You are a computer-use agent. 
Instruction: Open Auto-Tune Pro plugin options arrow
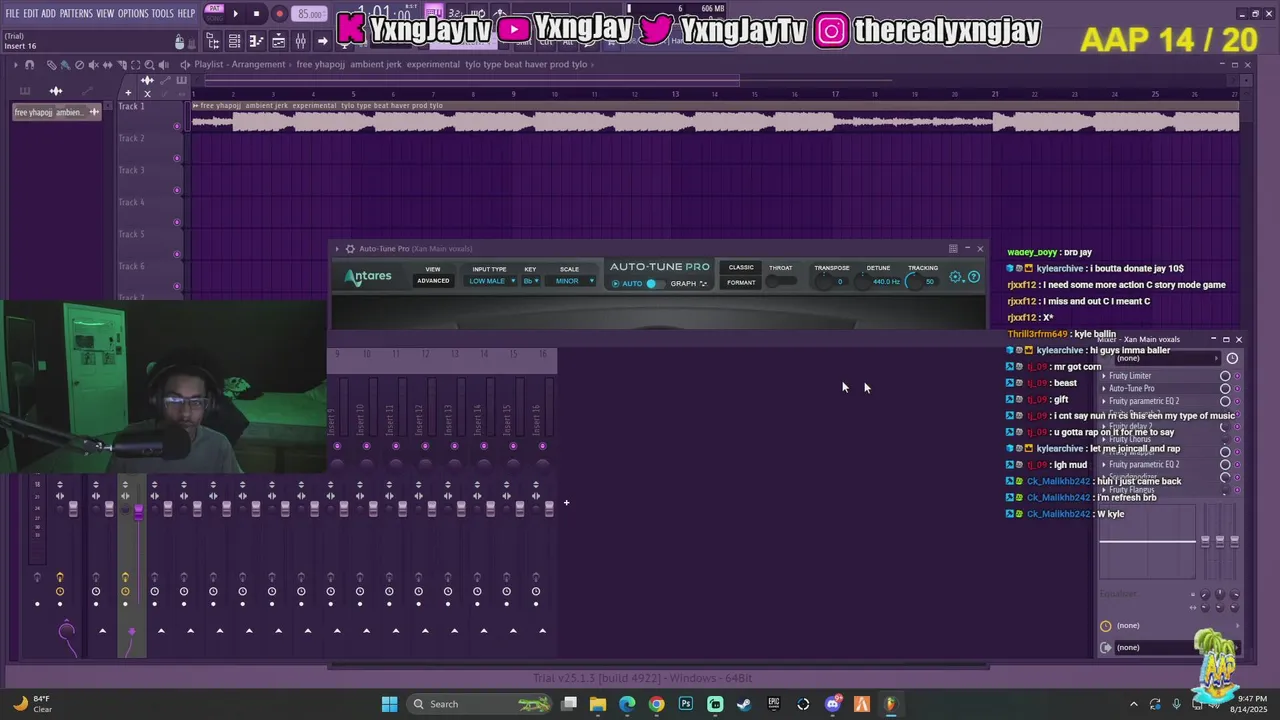[338, 249]
